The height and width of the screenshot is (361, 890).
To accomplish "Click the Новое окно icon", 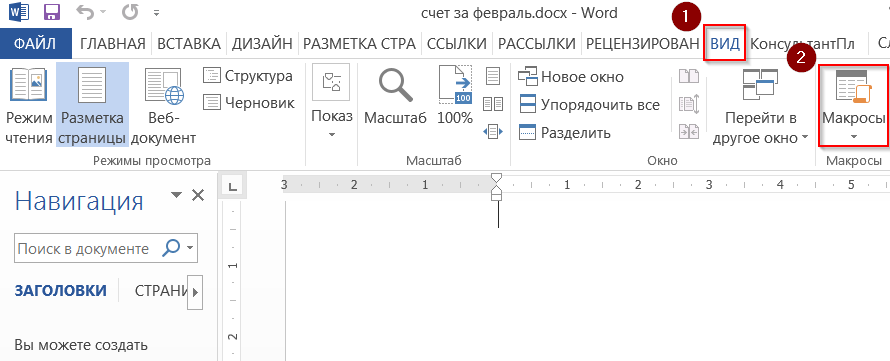I will tap(527, 76).
